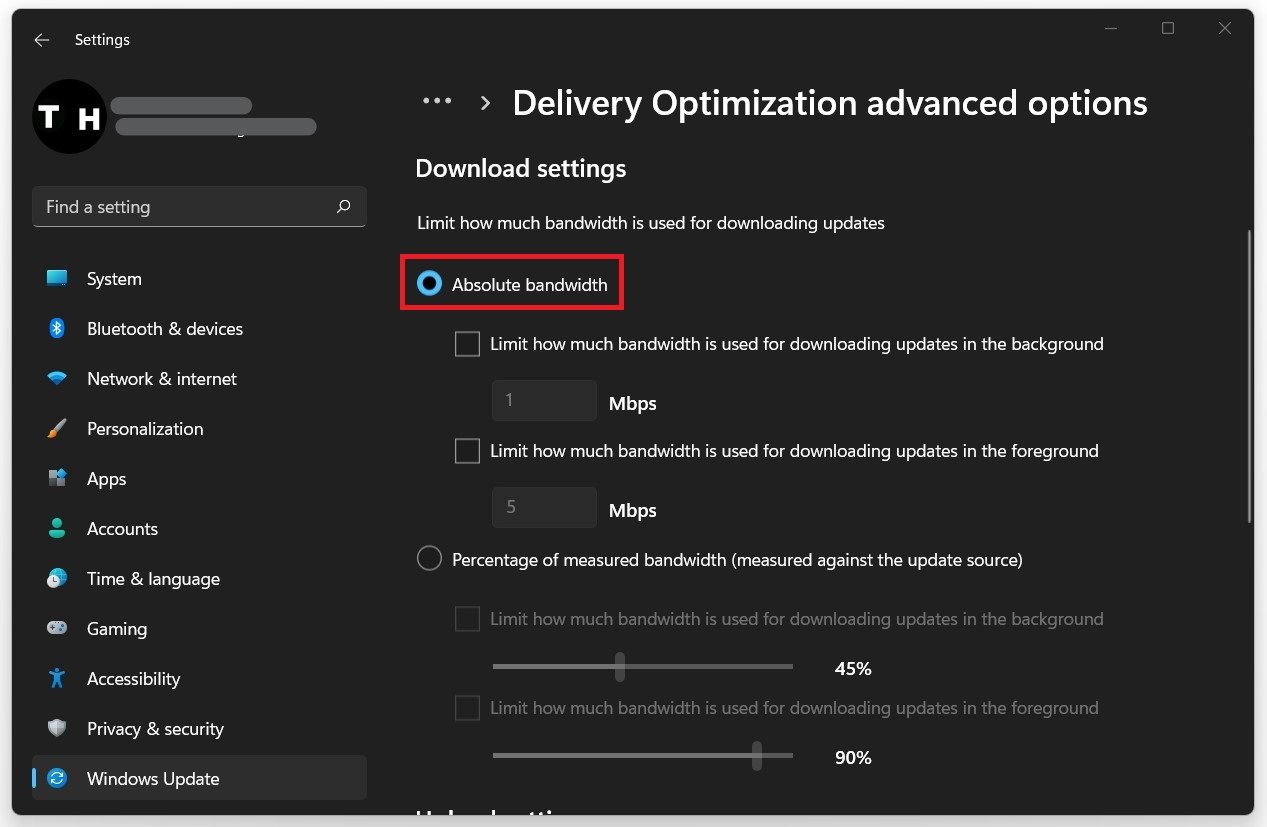1267x827 pixels.
Task: Close the Settings window
Action: pyautogui.click(x=1225, y=29)
